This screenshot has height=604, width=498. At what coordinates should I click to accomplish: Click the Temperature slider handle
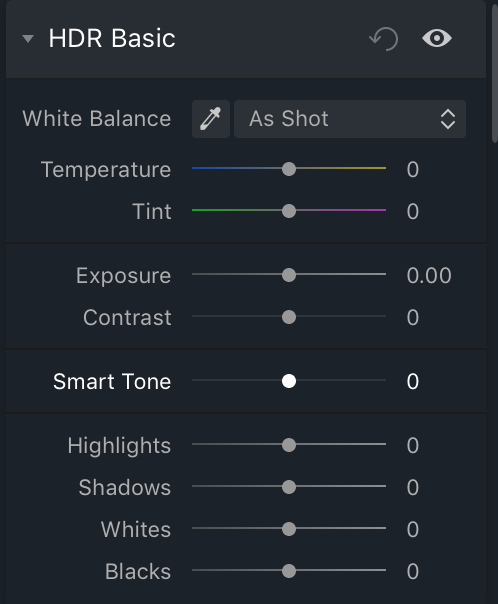pyautogui.click(x=289, y=169)
